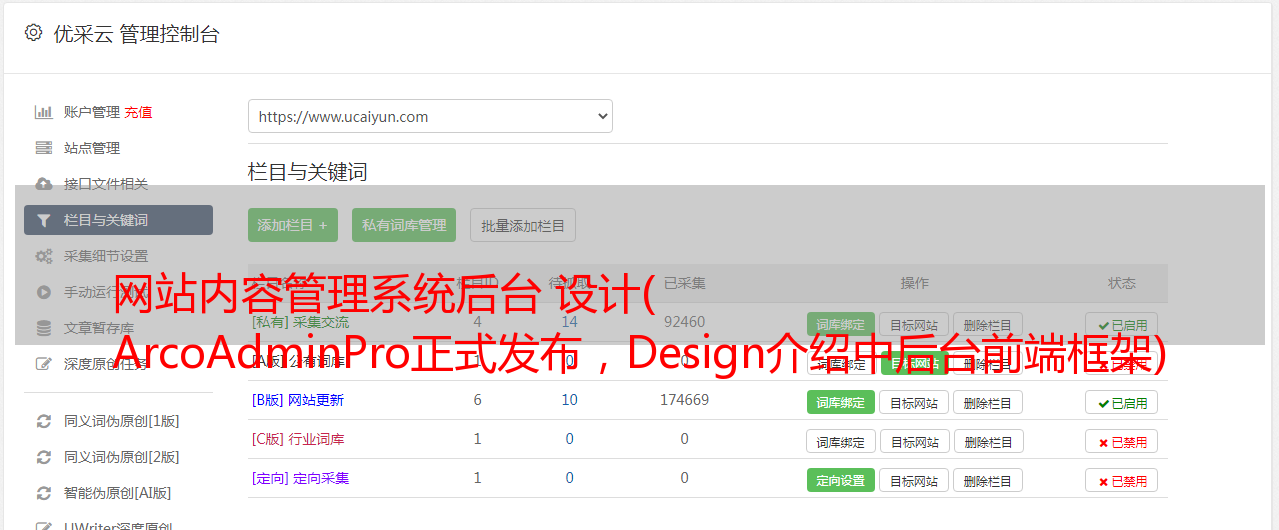The image size is (1279, 530).
Task: Click the cloud icon for 接口文件相关
Action: coord(43,184)
